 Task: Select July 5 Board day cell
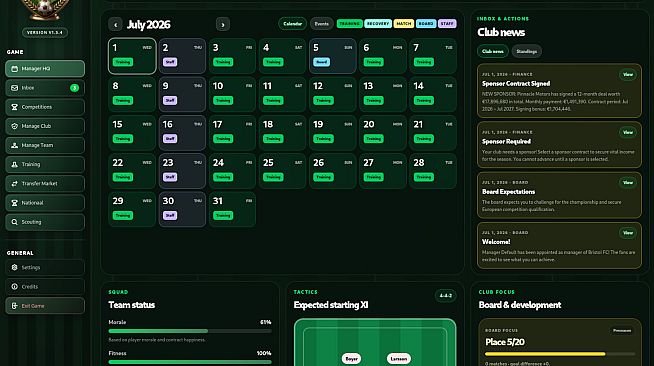pyautogui.click(x=332, y=56)
